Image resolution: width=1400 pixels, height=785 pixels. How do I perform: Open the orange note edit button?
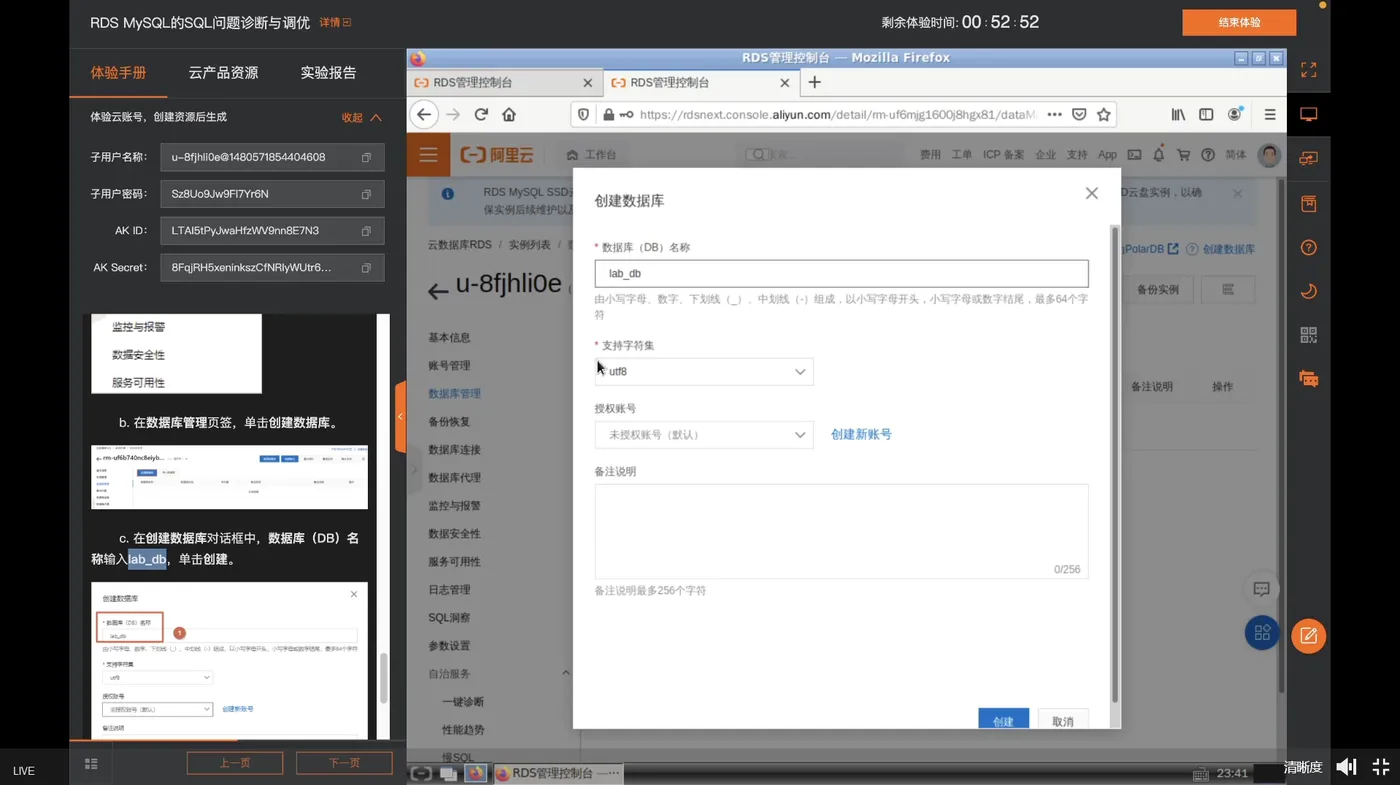pyautogui.click(x=1308, y=636)
